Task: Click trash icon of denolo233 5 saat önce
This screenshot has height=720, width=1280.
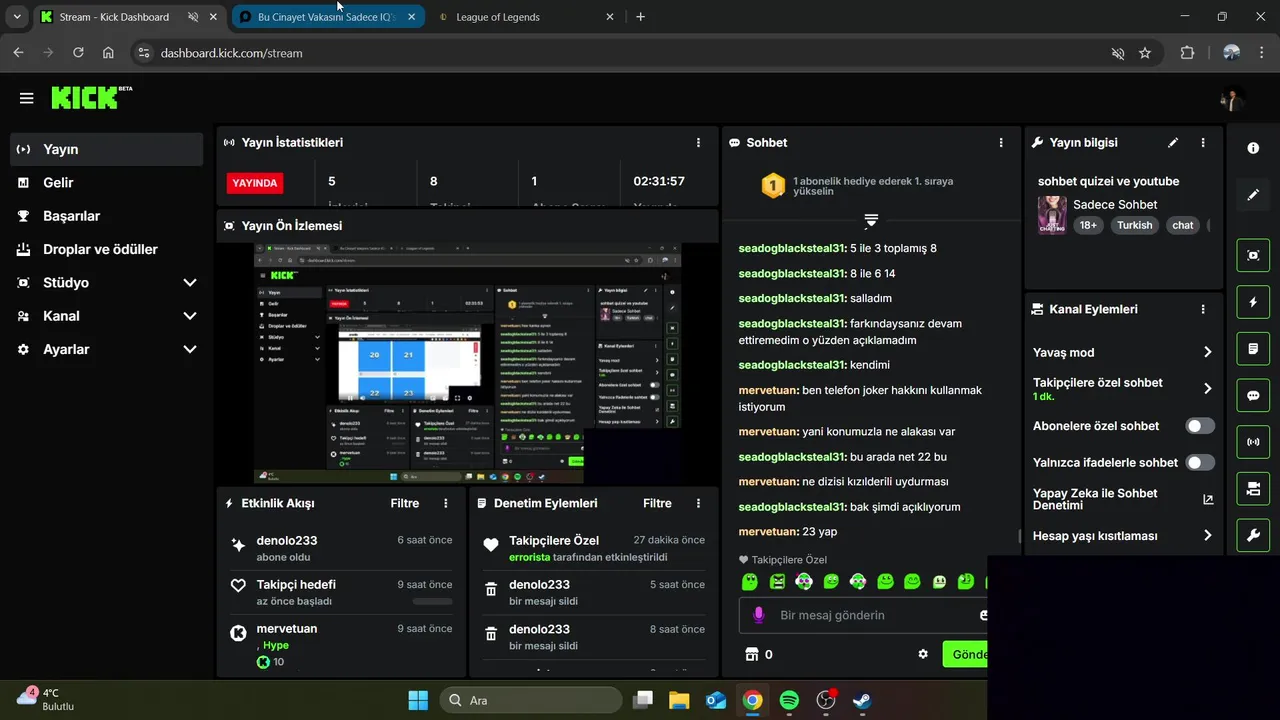Action: click(x=491, y=591)
